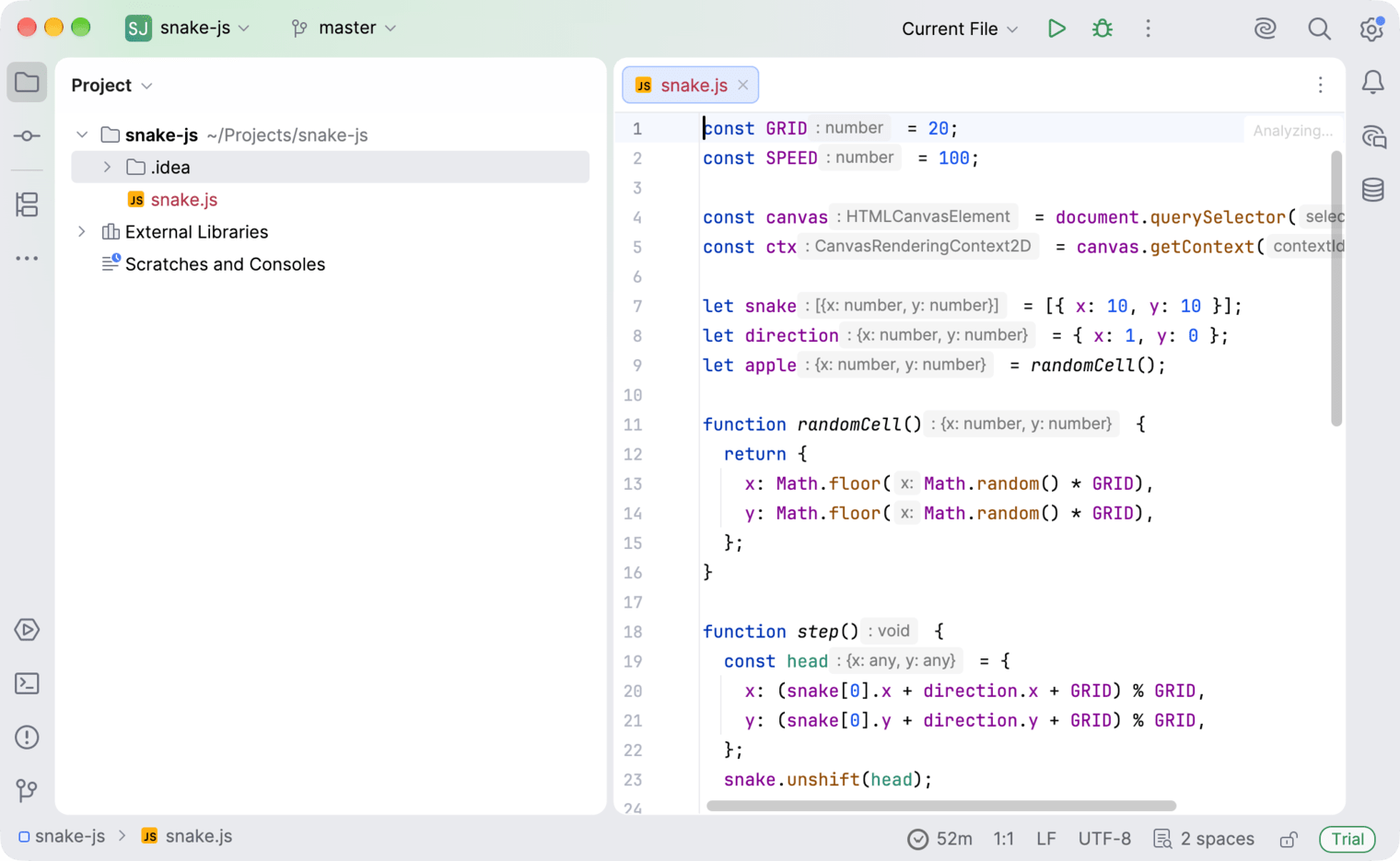Click the editor horizontal scrollbar

[x=941, y=806]
